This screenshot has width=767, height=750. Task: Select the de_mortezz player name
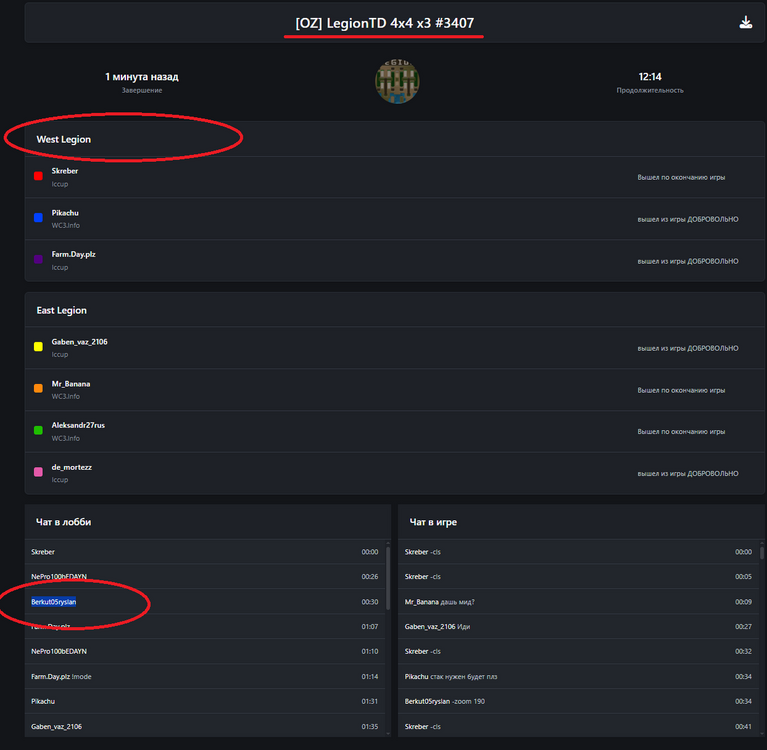coord(72,467)
